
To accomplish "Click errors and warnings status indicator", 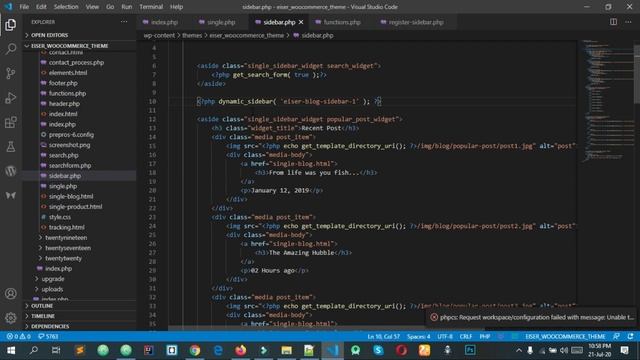I will [x=18, y=336].
